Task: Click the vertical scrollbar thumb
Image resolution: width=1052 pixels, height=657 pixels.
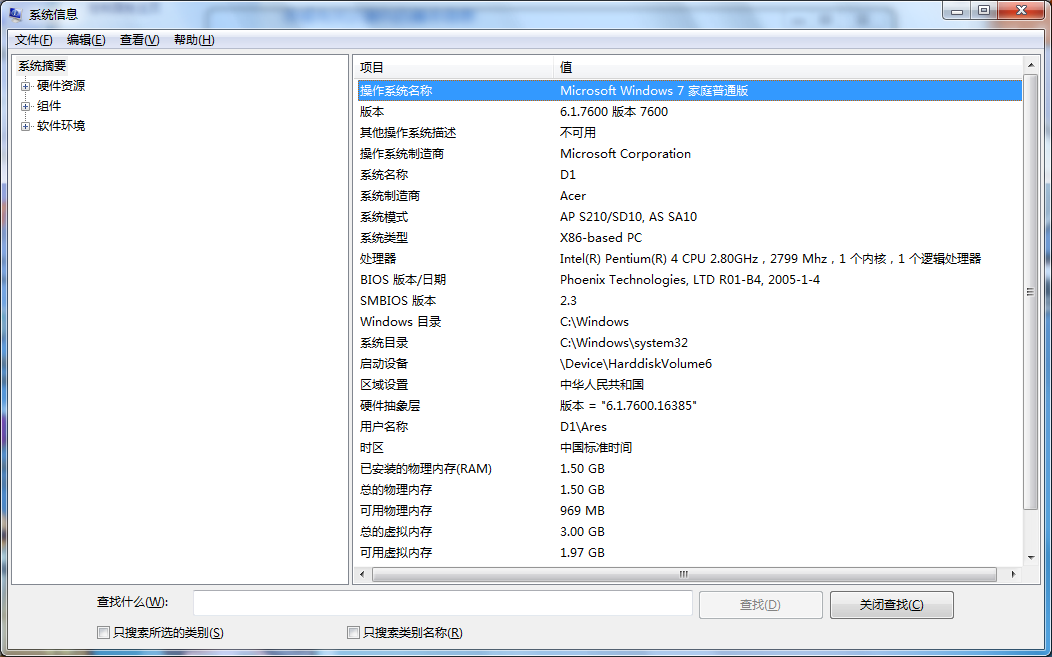Action: tap(1031, 291)
